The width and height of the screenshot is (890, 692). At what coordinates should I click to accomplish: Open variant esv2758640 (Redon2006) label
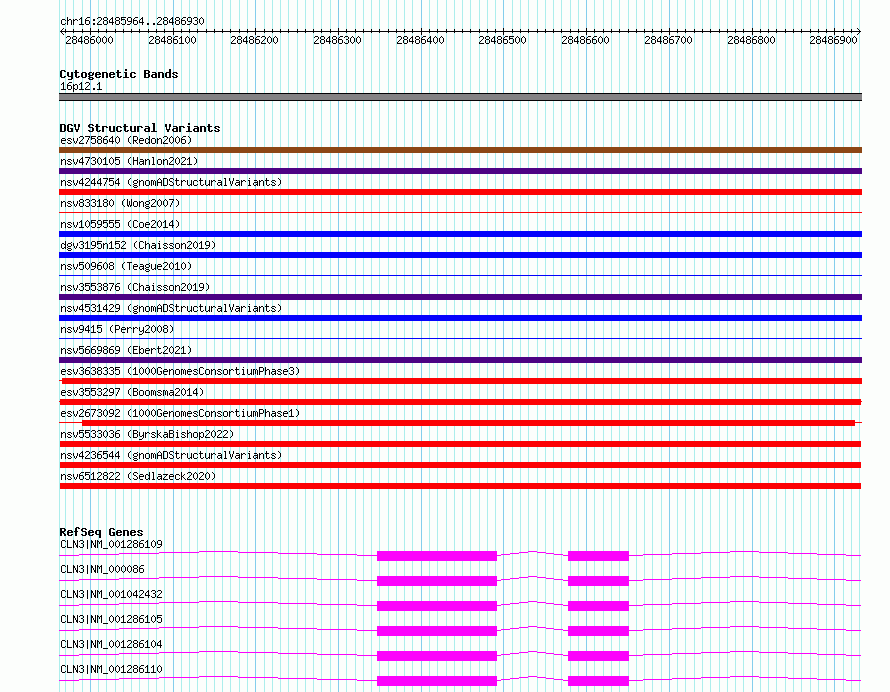point(126,140)
